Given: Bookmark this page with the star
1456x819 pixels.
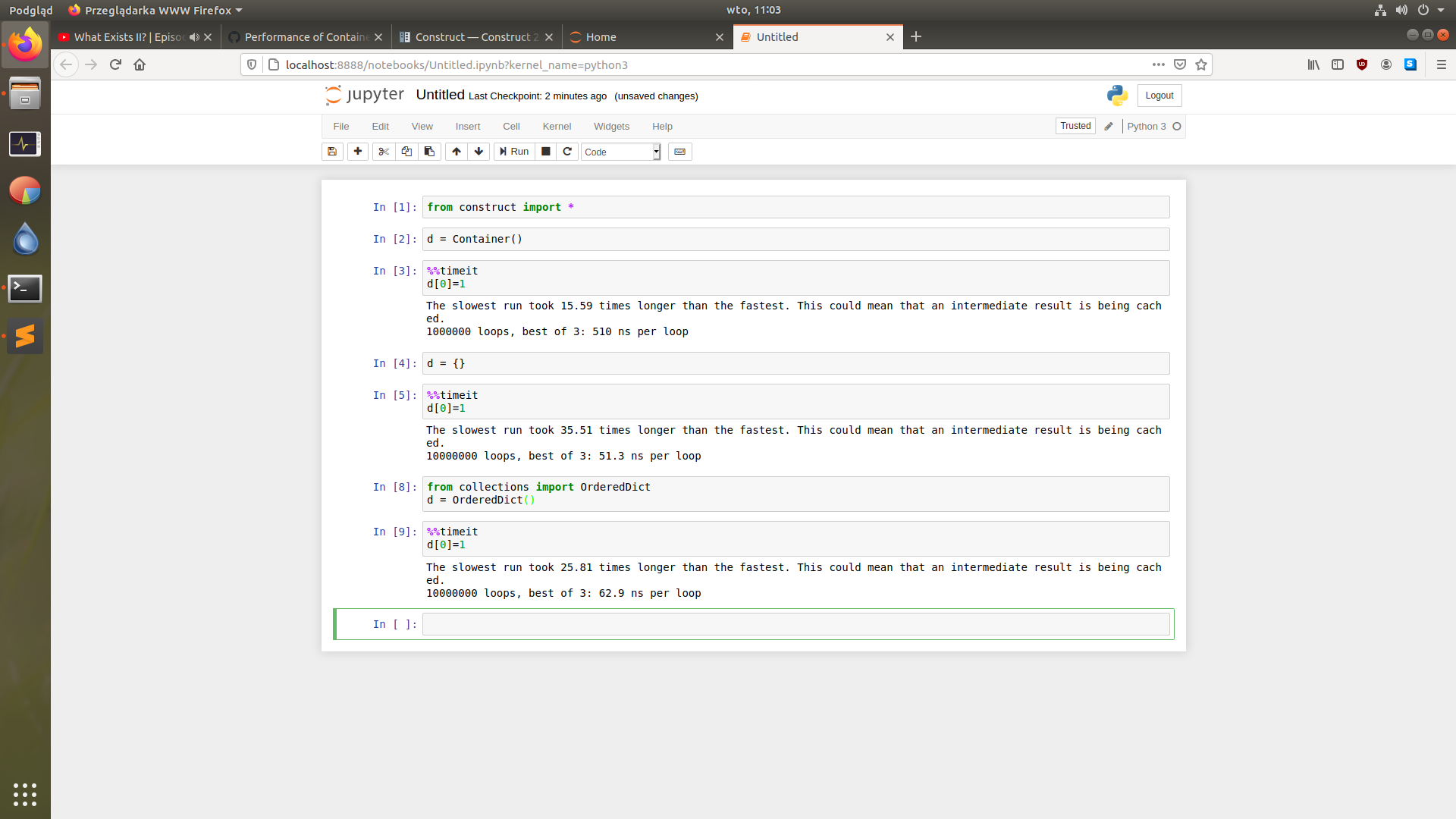Looking at the screenshot, I should point(1201,65).
